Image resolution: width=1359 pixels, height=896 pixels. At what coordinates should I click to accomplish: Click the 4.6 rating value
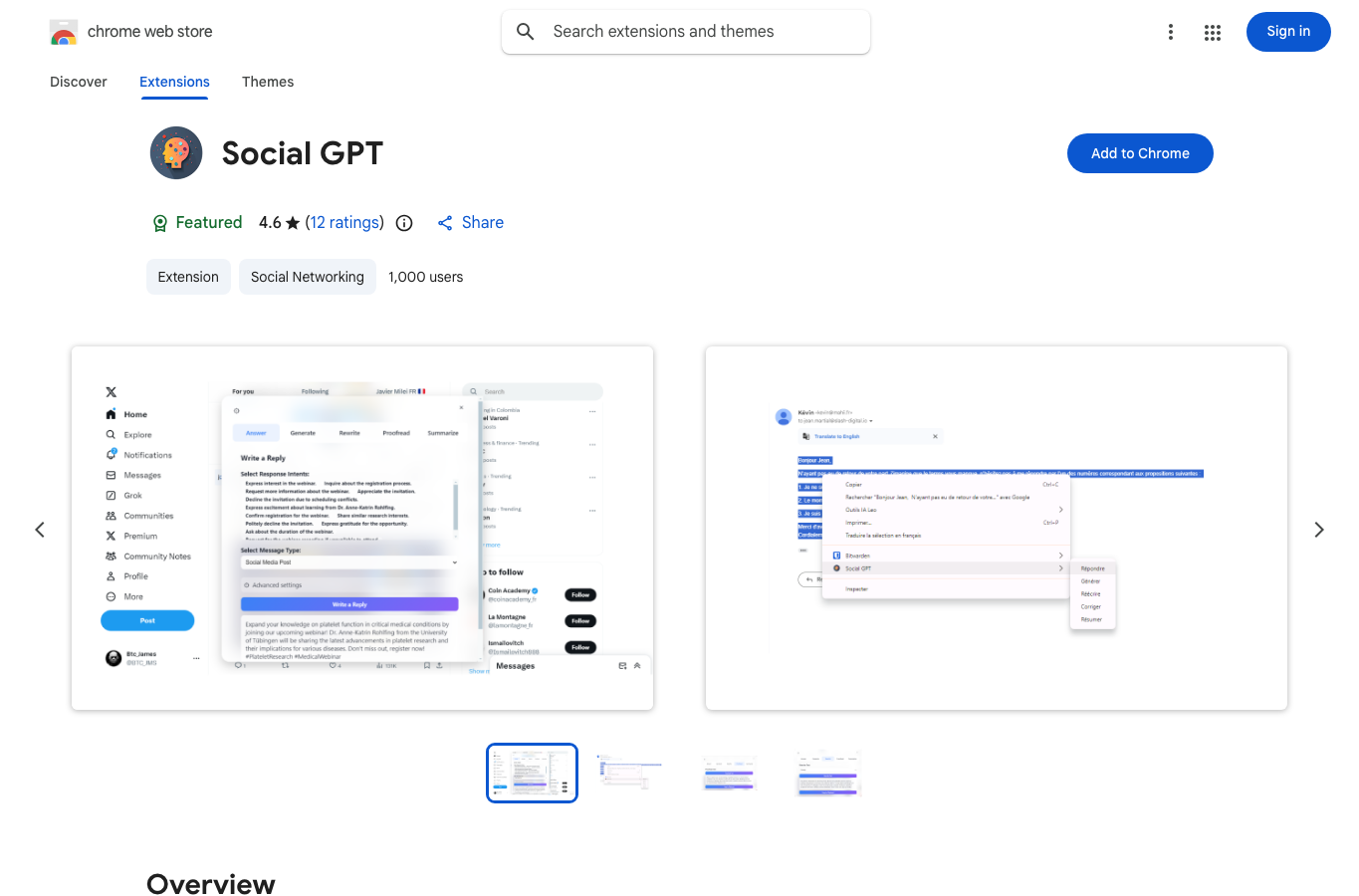coord(270,223)
